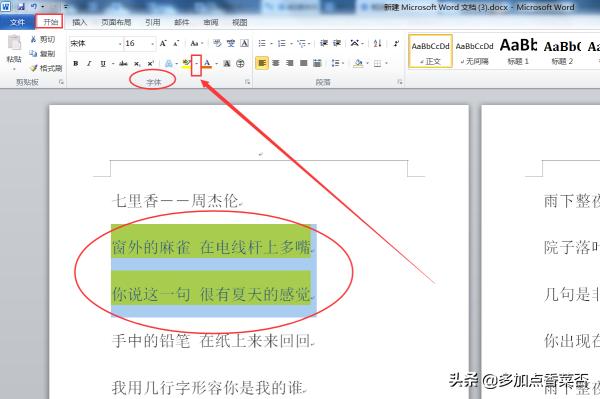Click the bullet list icon
The height and width of the screenshot is (399, 600).
click(x=262, y=43)
